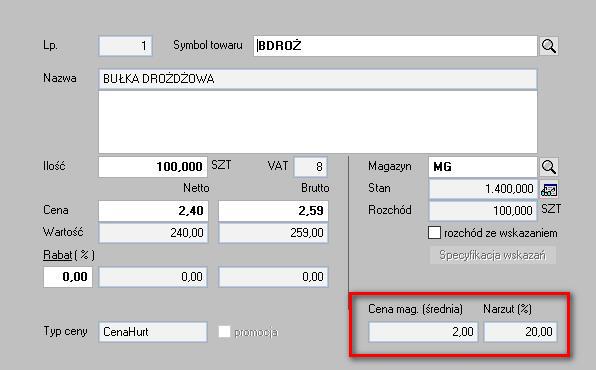596x370 pixels.
Task: Select the Rabat percent field 0,00
Action: pyautogui.click(x=68, y=277)
